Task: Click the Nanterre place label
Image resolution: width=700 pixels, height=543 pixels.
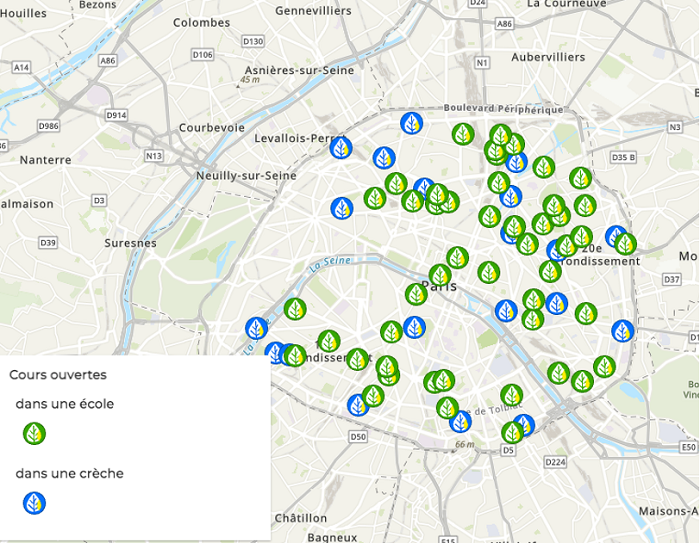Action: (46, 160)
